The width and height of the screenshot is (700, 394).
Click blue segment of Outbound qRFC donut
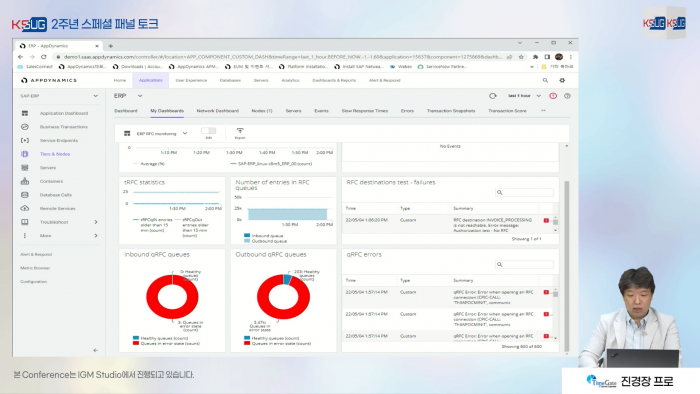click(x=287, y=279)
